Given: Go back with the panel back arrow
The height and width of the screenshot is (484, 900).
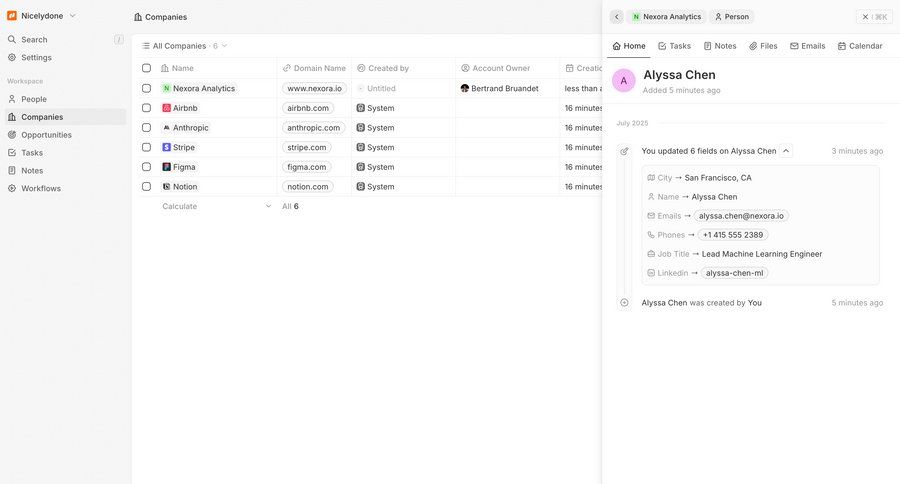Looking at the screenshot, I should (x=616, y=17).
